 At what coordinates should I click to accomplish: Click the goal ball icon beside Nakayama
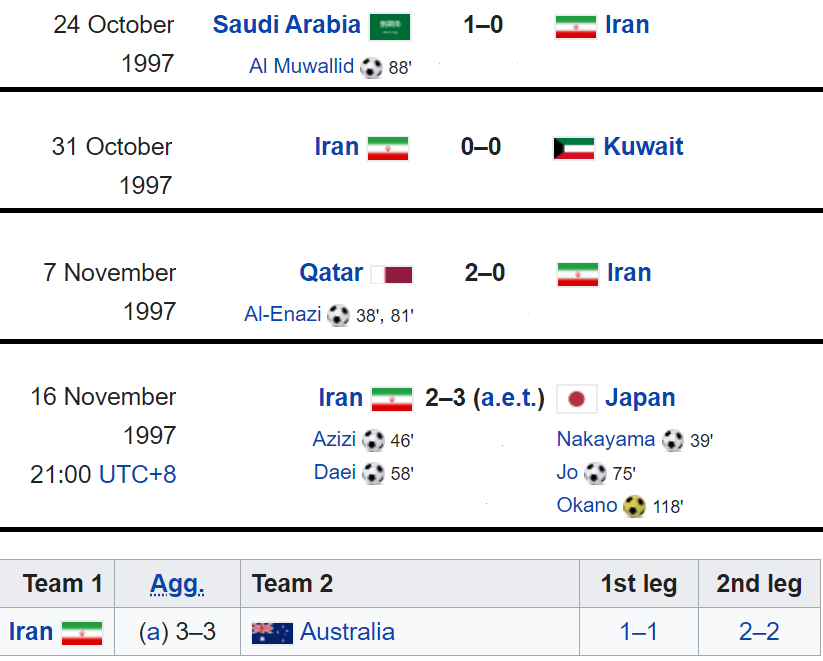[672, 440]
